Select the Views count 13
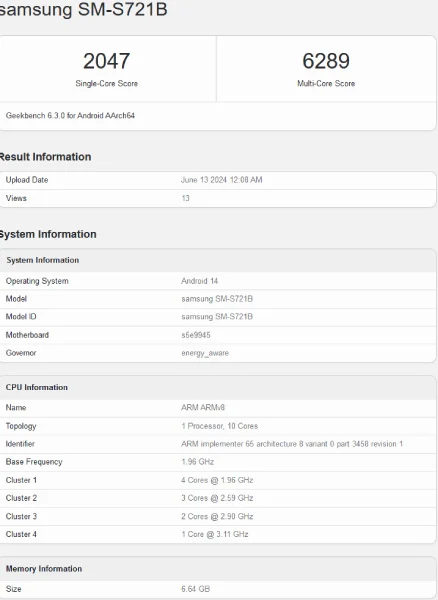Viewport: 438px width, 600px height. pos(186,198)
